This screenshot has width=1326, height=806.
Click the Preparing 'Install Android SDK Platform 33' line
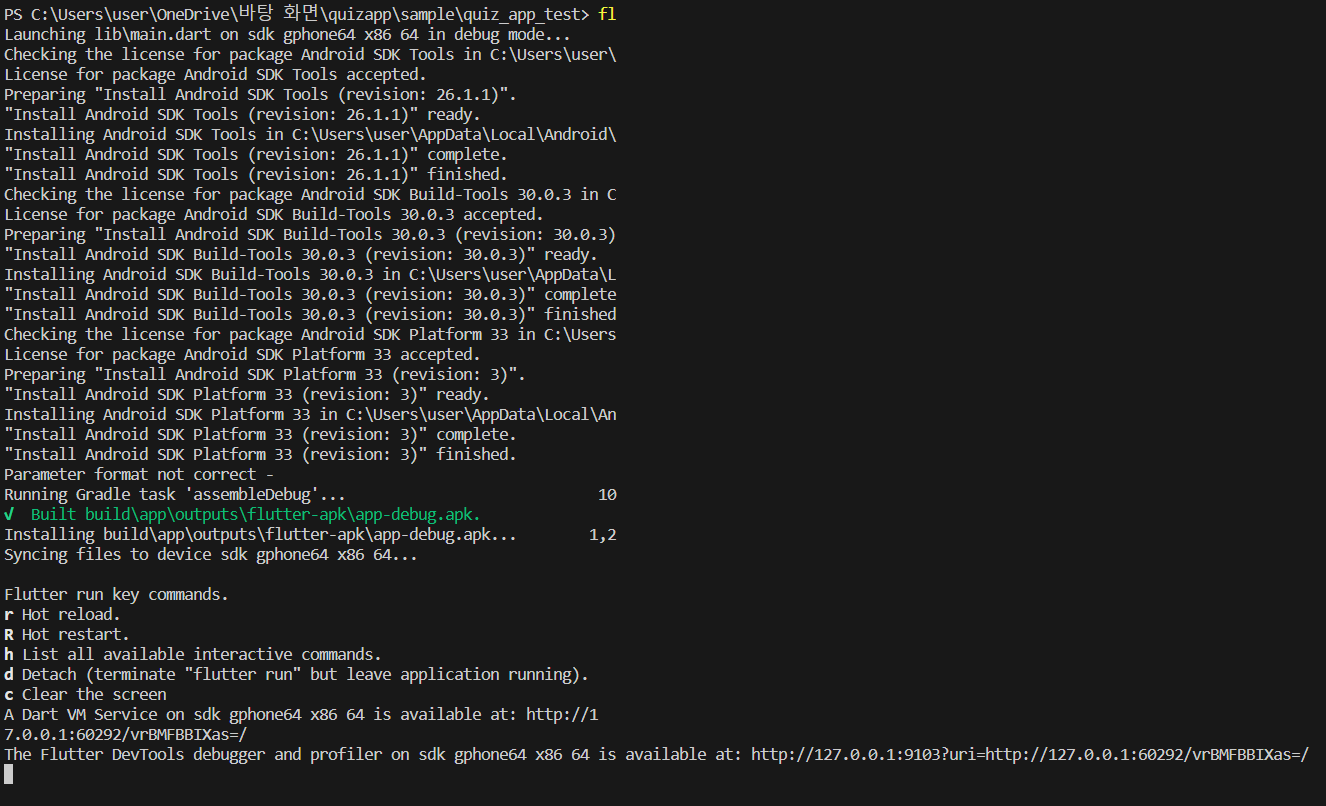coord(265,374)
